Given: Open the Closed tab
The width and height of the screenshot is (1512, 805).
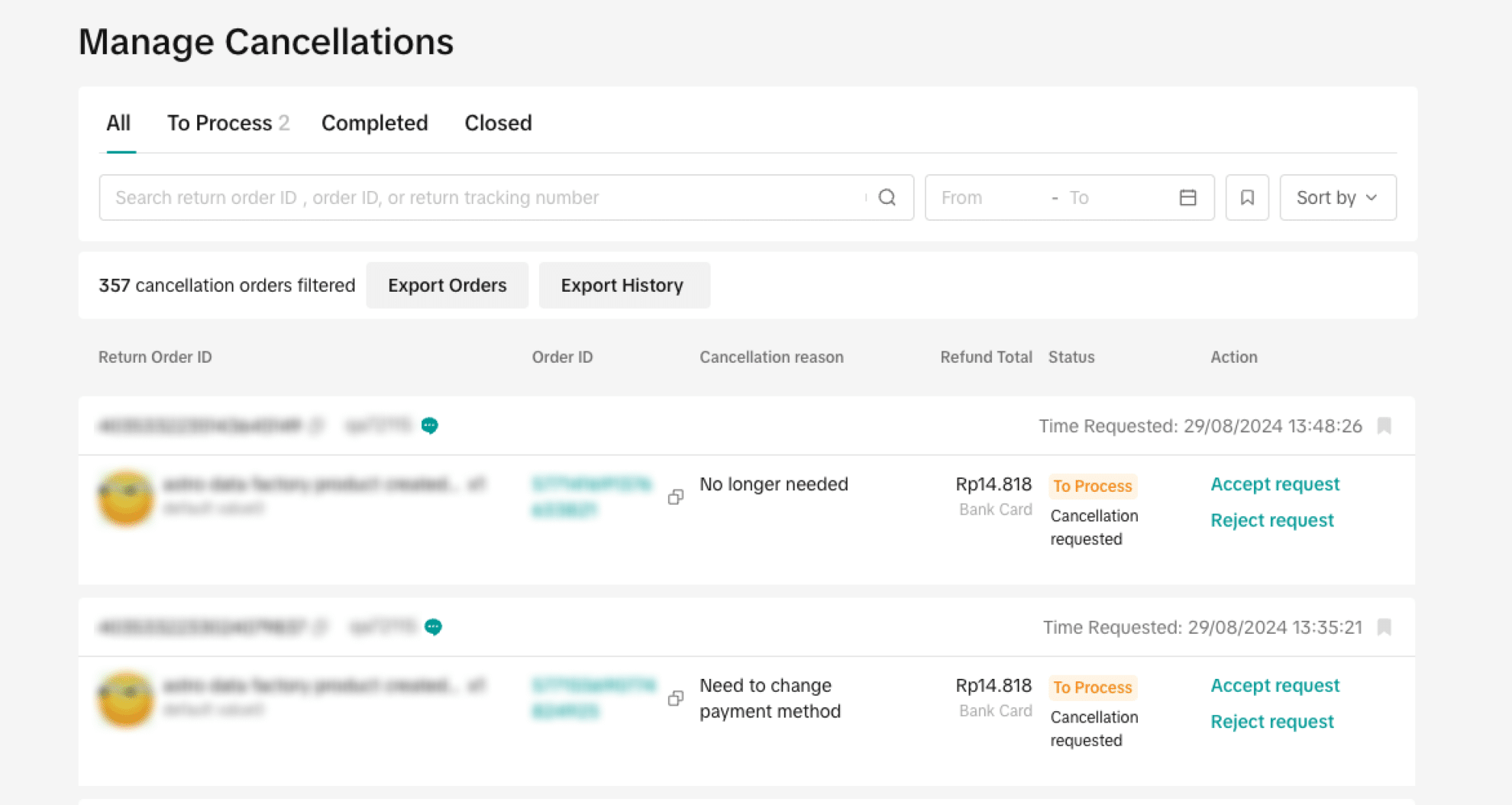Looking at the screenshot, I should (498, 123).
